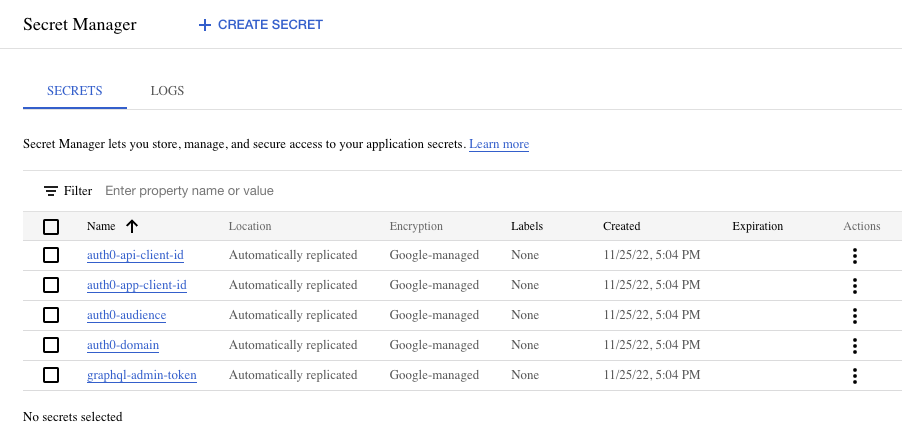
Task: Open the three-dot menu for auth0-domain
Action: pos(855,346)
